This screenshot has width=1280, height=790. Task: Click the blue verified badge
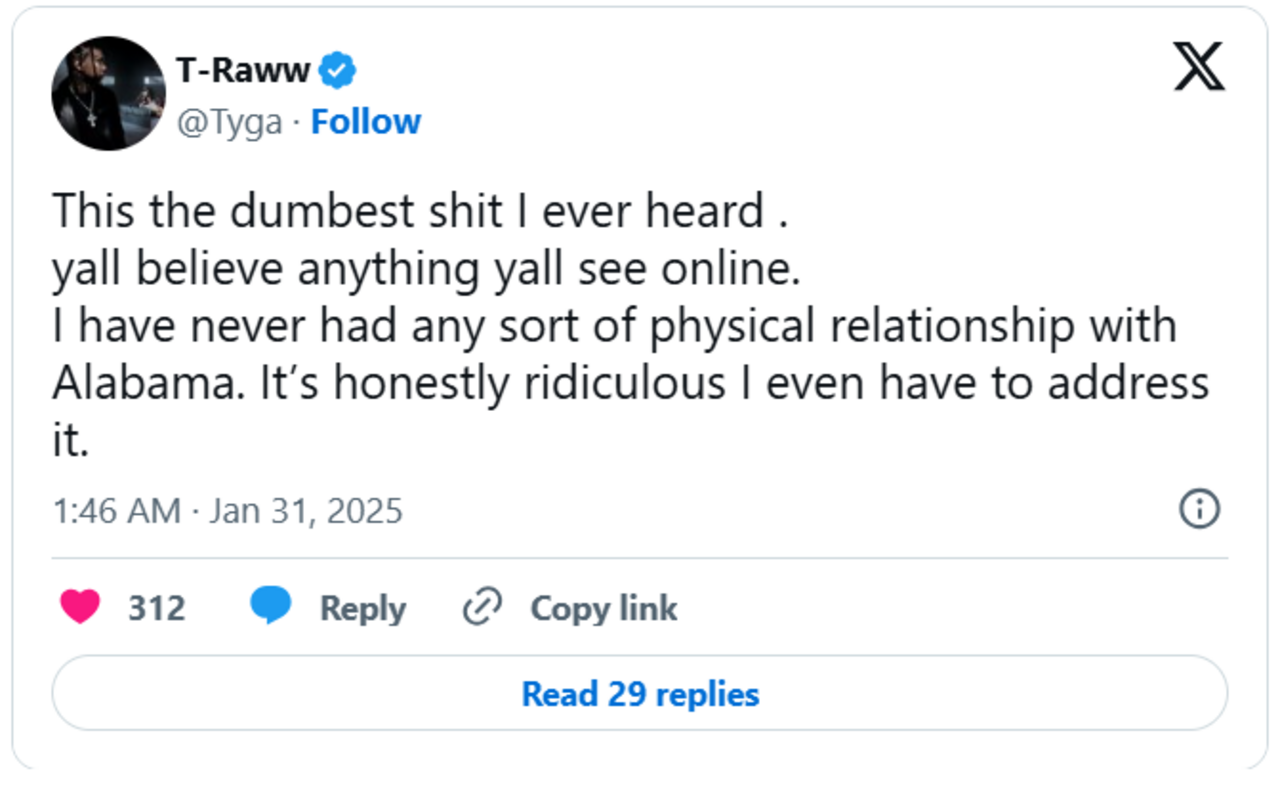tap(338, 71)
